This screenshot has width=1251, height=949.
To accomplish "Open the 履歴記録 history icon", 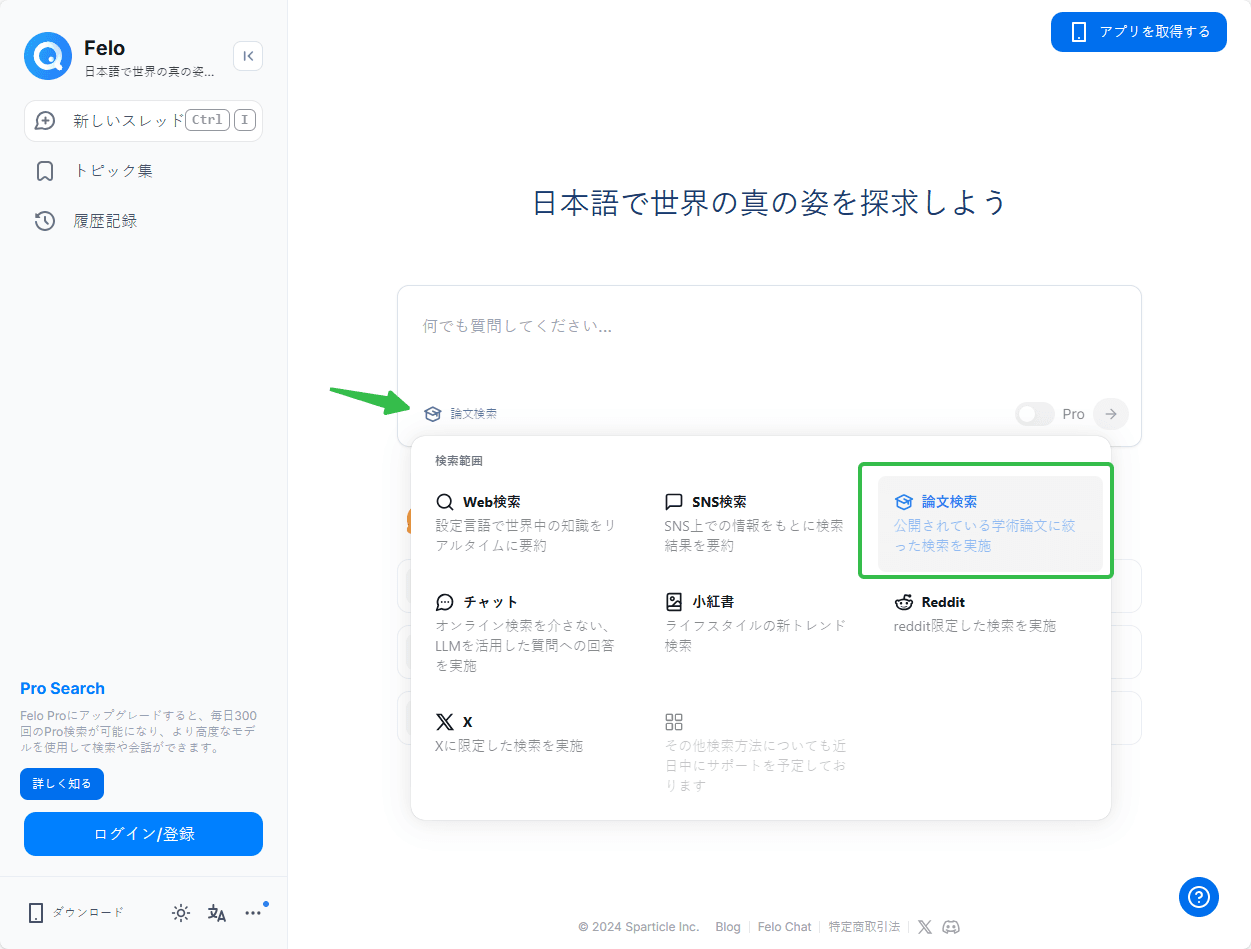I will click(45, 221).
